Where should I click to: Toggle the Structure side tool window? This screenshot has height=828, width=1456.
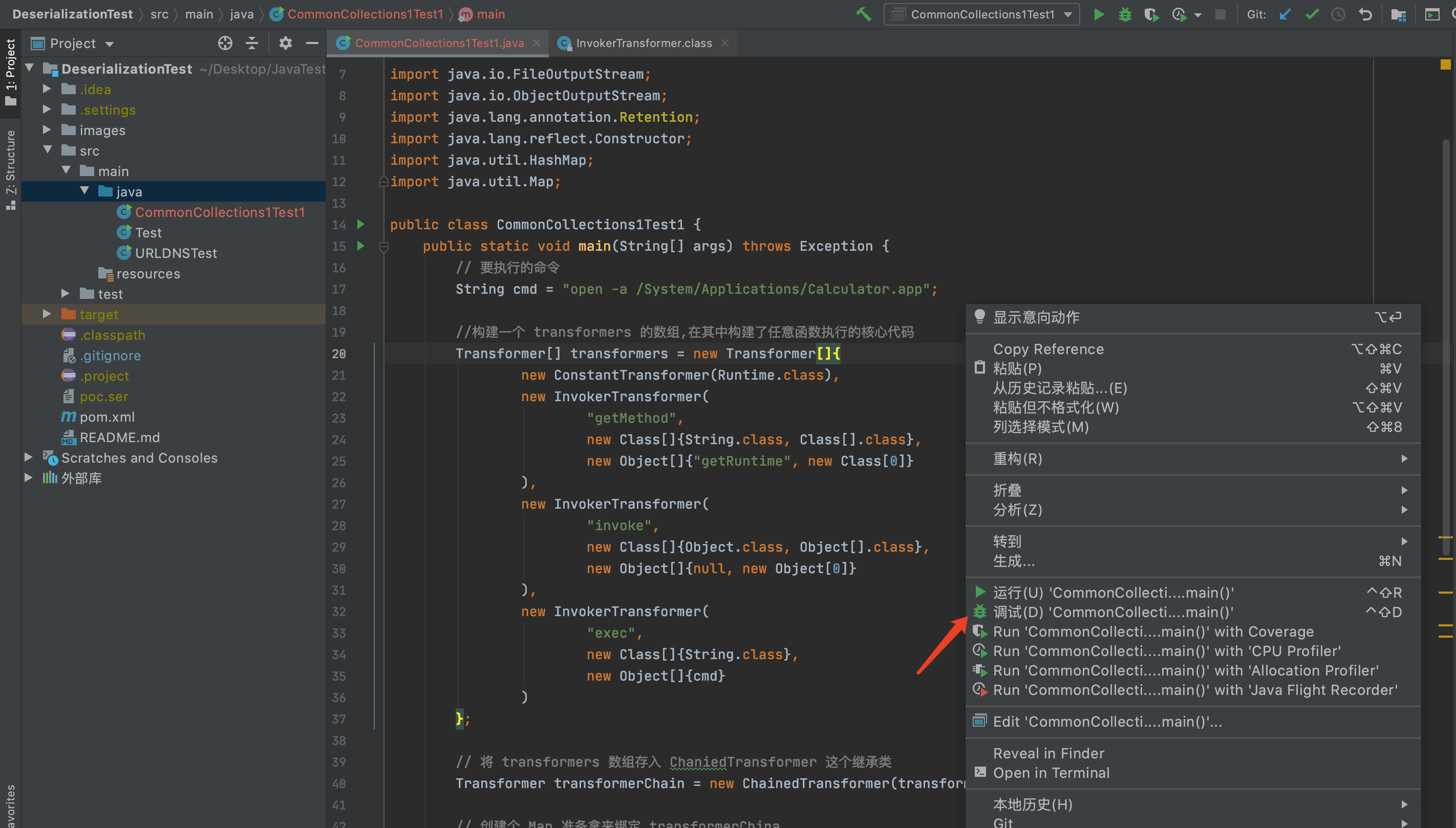click(x=10, y=169)
